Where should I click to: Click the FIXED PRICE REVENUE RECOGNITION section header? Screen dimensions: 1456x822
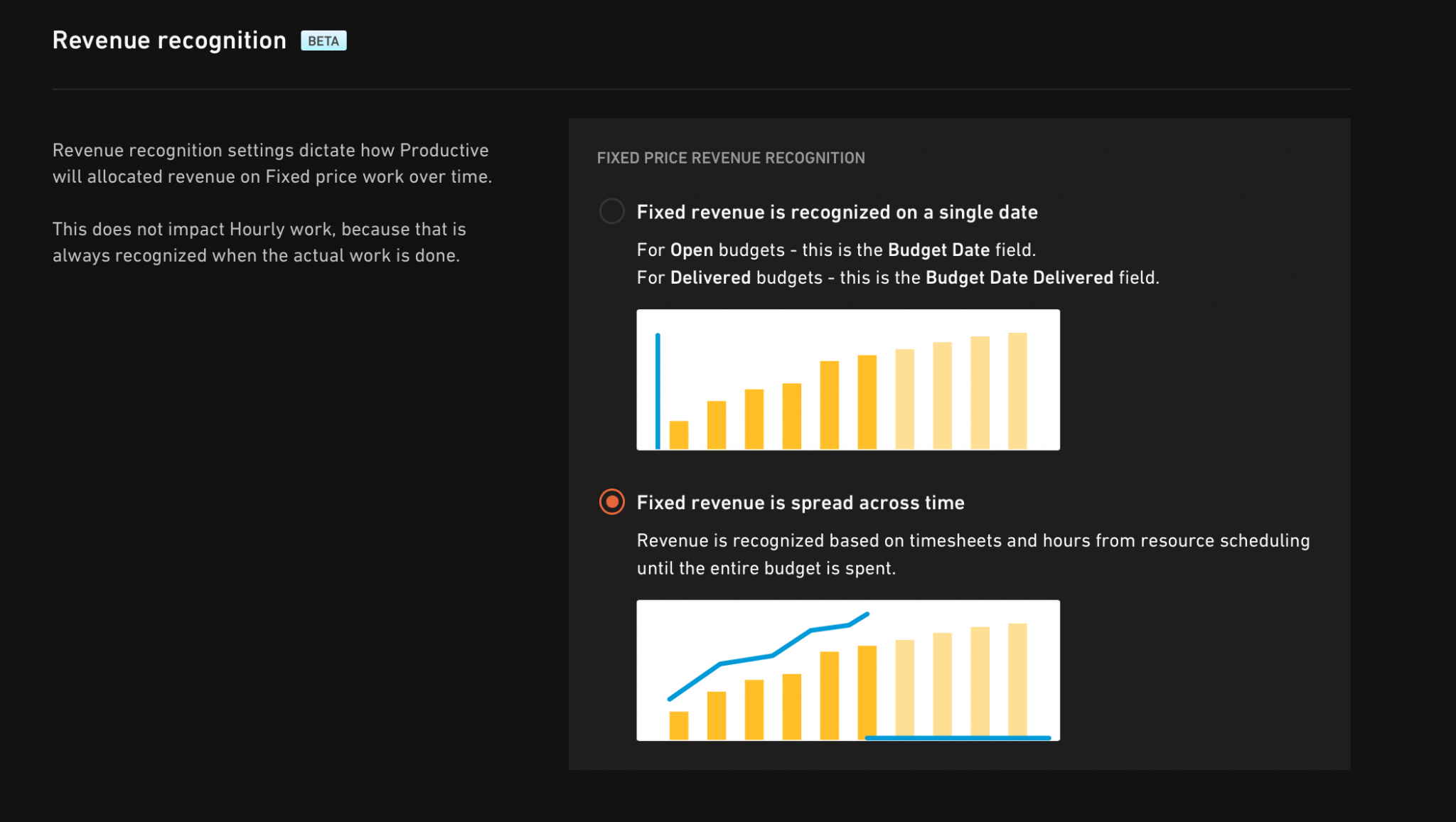pyautogui.click(x=731, y=158)
